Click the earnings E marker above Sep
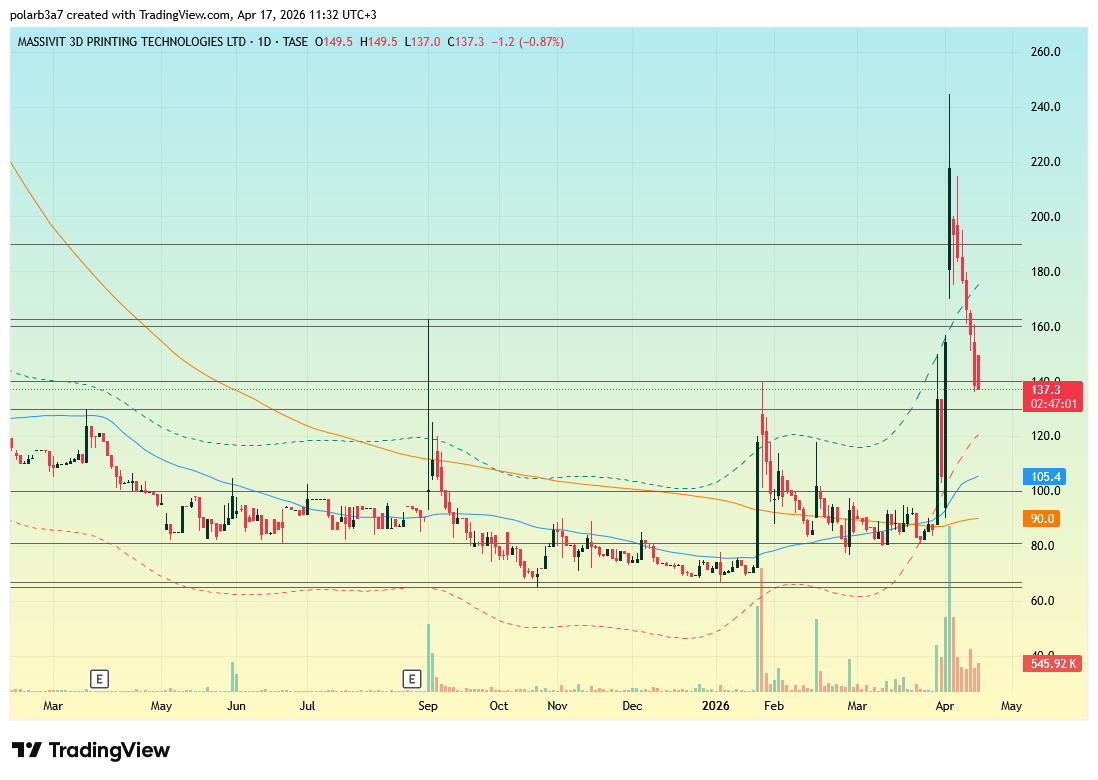 point(412,678)
